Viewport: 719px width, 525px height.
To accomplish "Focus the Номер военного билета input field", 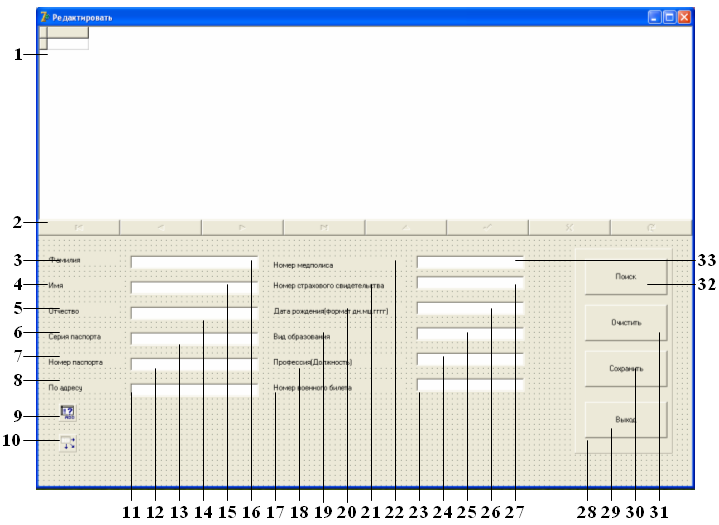I will pos(470,385).
